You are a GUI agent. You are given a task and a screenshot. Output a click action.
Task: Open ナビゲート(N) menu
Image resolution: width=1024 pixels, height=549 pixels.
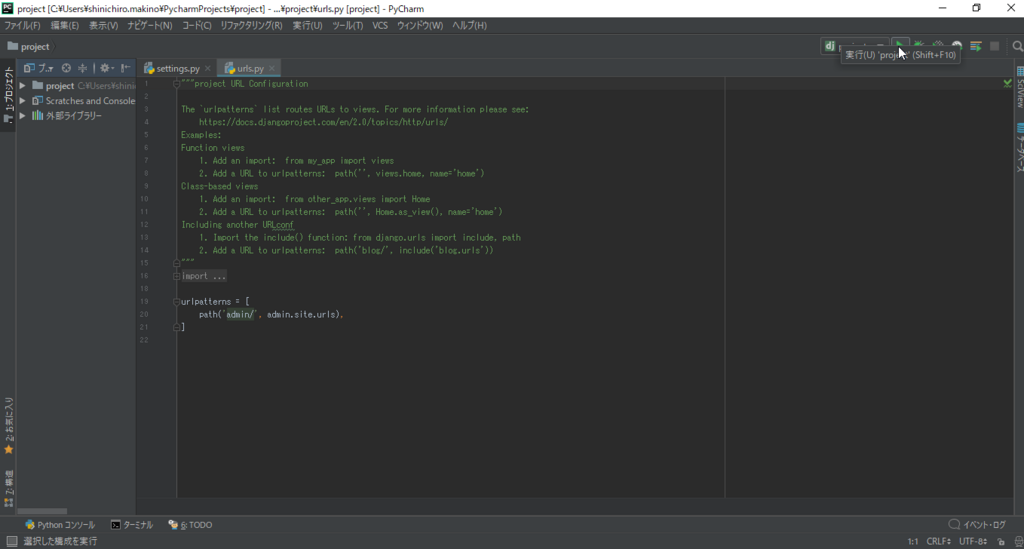150,25
